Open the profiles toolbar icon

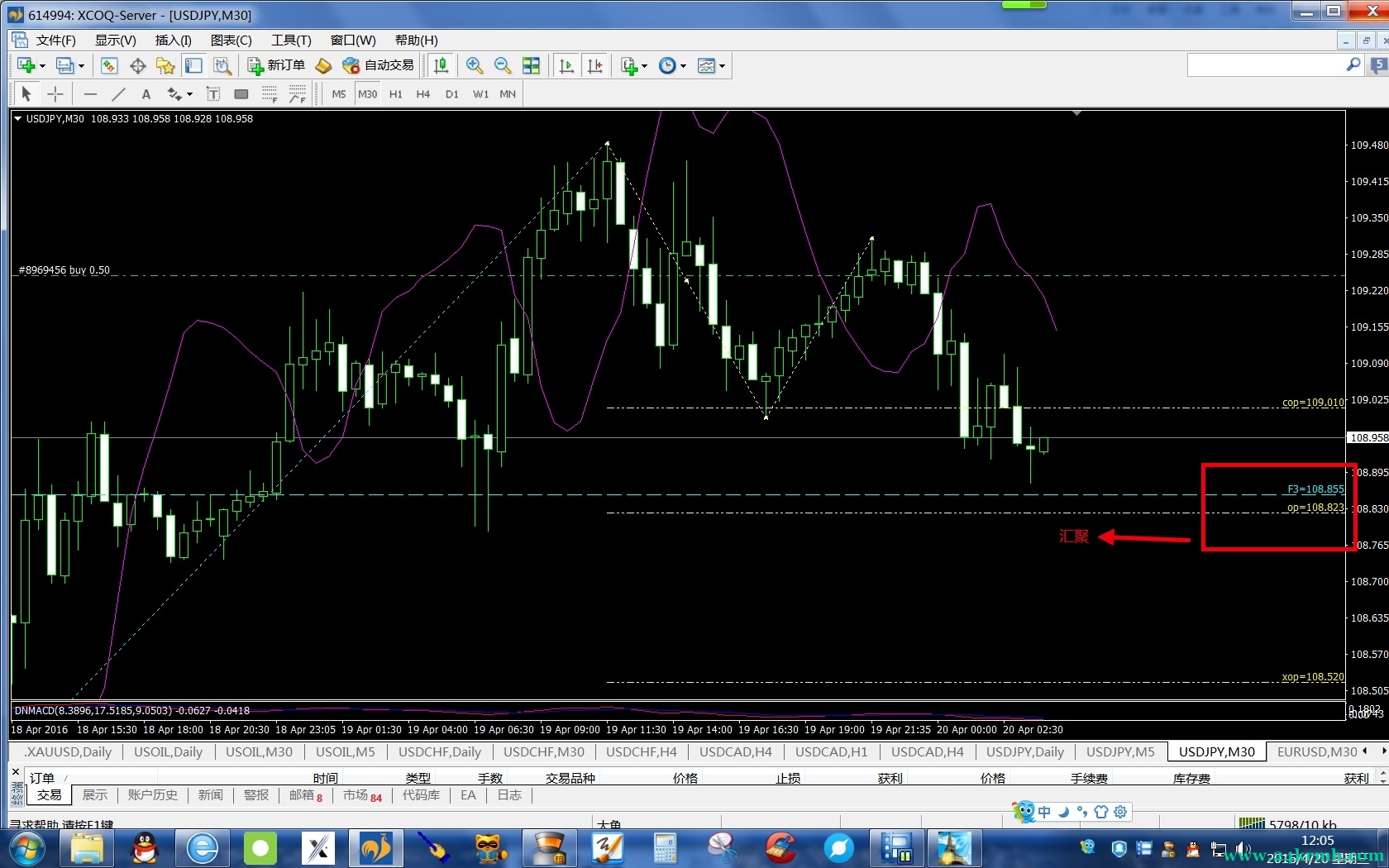(x=64, y=65)
